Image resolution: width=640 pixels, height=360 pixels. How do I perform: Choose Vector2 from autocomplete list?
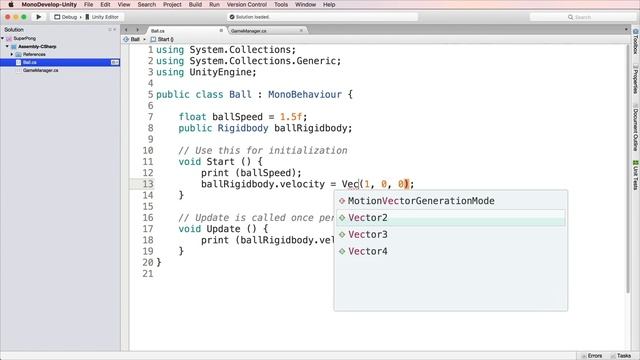[x=451, y=218]
